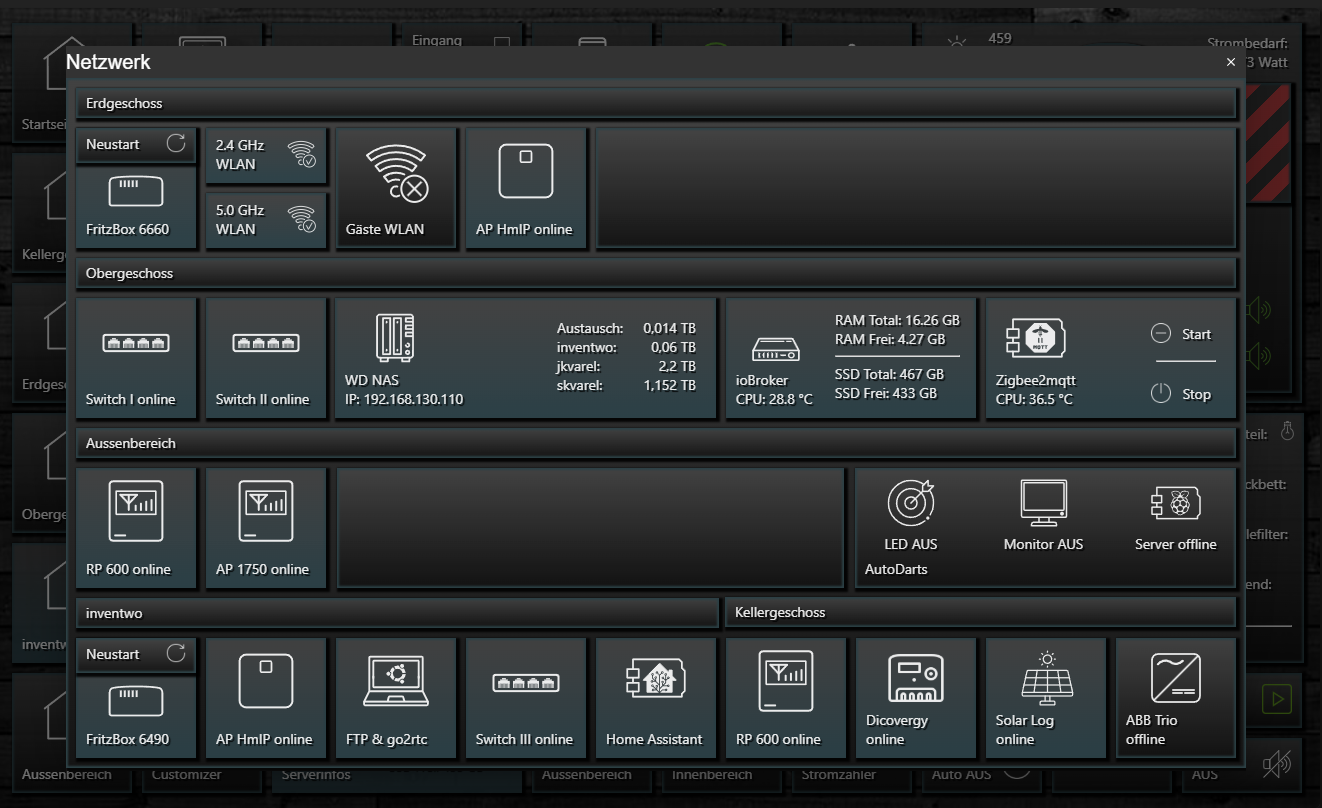Viewport: 1322px width, 808px height.
Task: Click the inventwo section header
Action: [397, 612]
